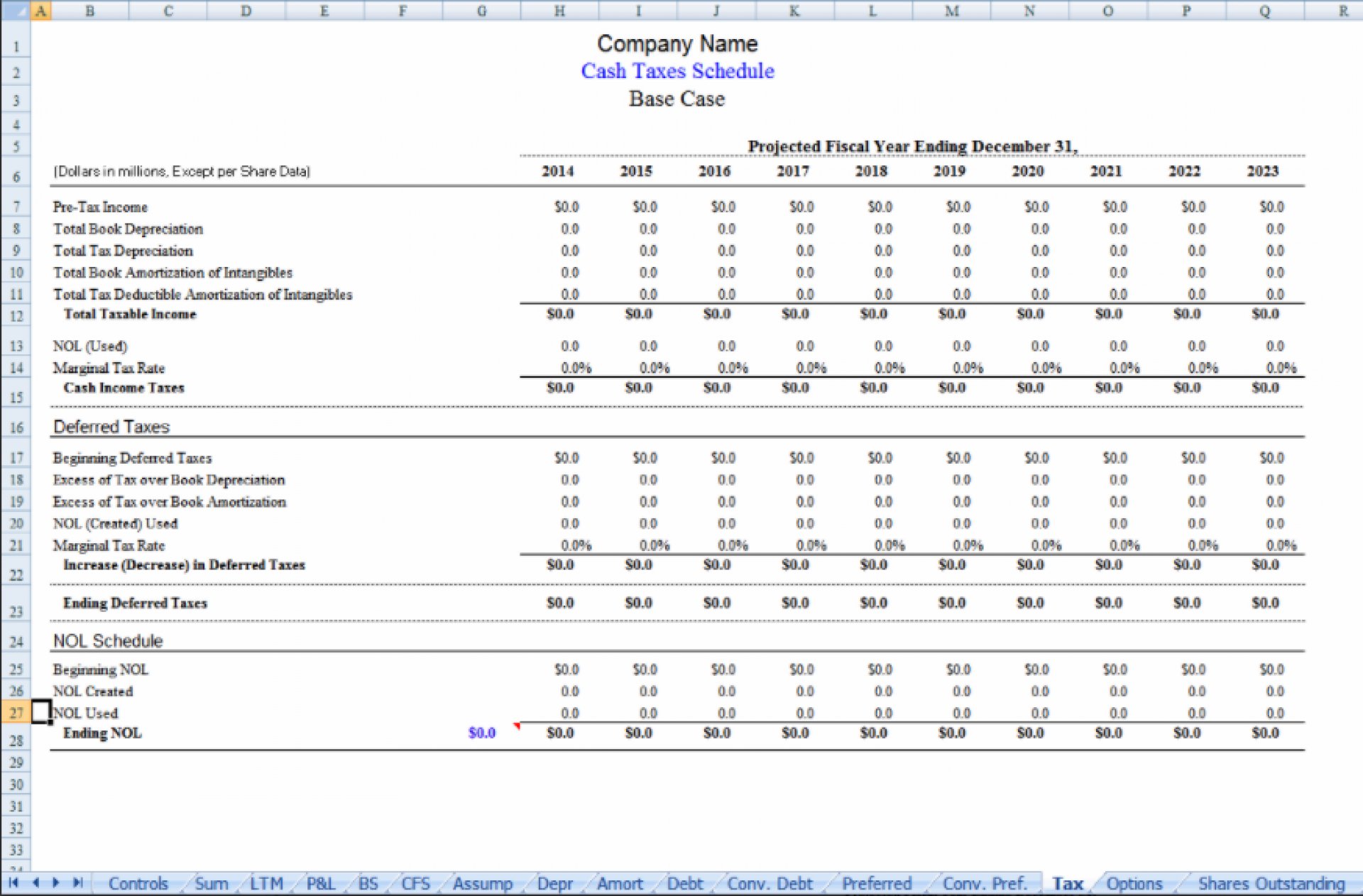Click the Projected Fiscal Year Ending heading
The image size is (1363, 896).
pyautogui.click(x=913, y=146)
